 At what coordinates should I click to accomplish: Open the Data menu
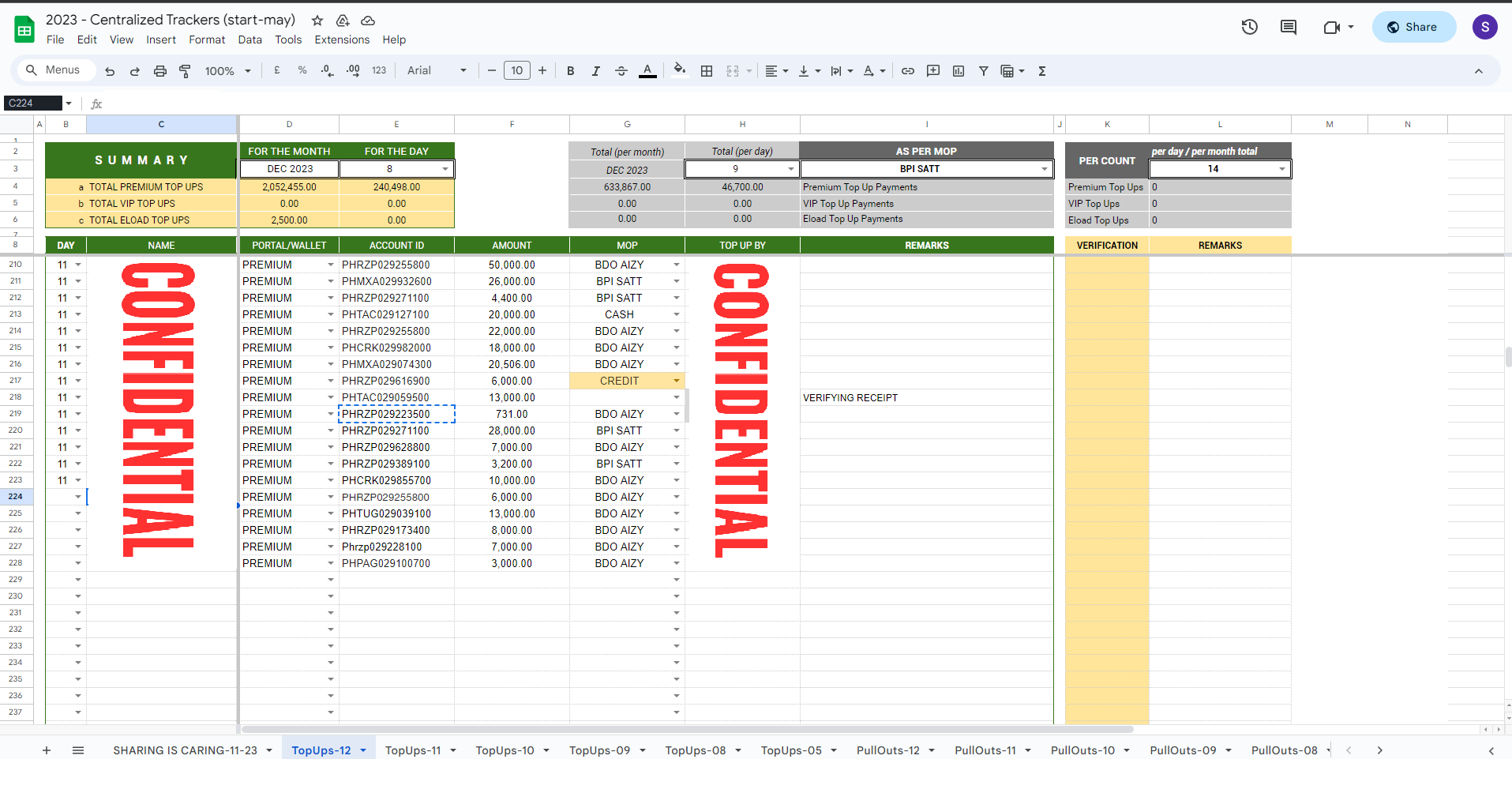coord(249,39)
